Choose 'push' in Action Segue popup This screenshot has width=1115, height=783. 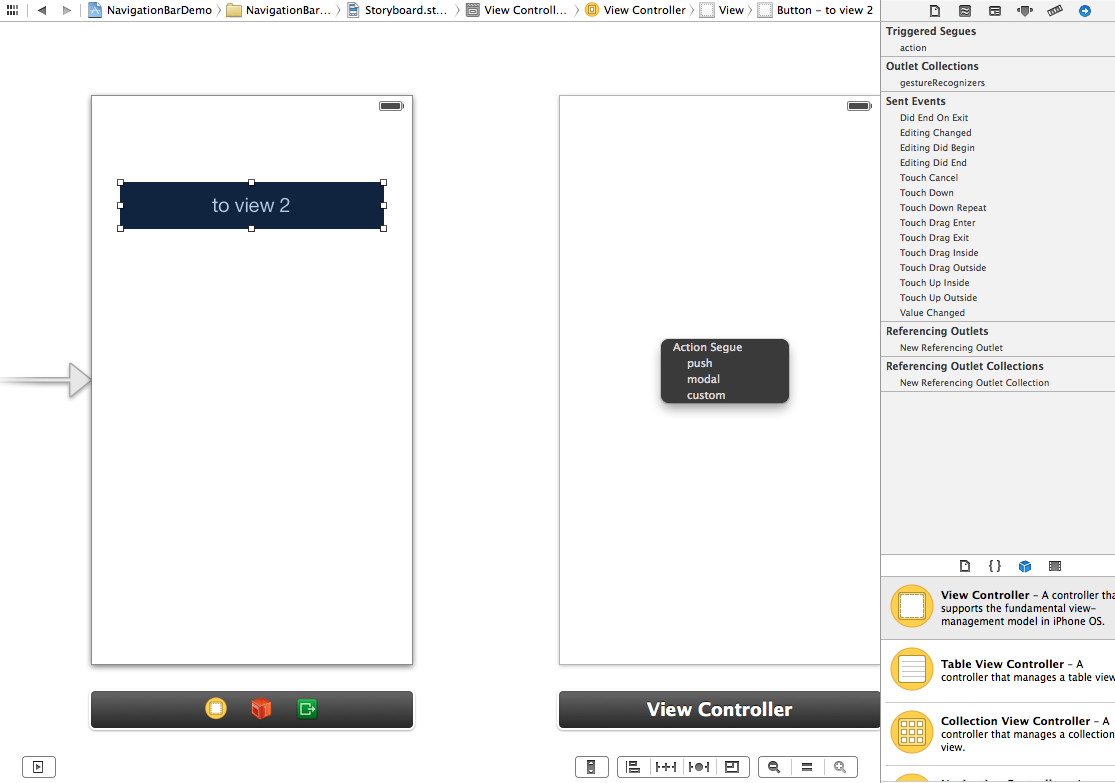click(x=700, y=363)
